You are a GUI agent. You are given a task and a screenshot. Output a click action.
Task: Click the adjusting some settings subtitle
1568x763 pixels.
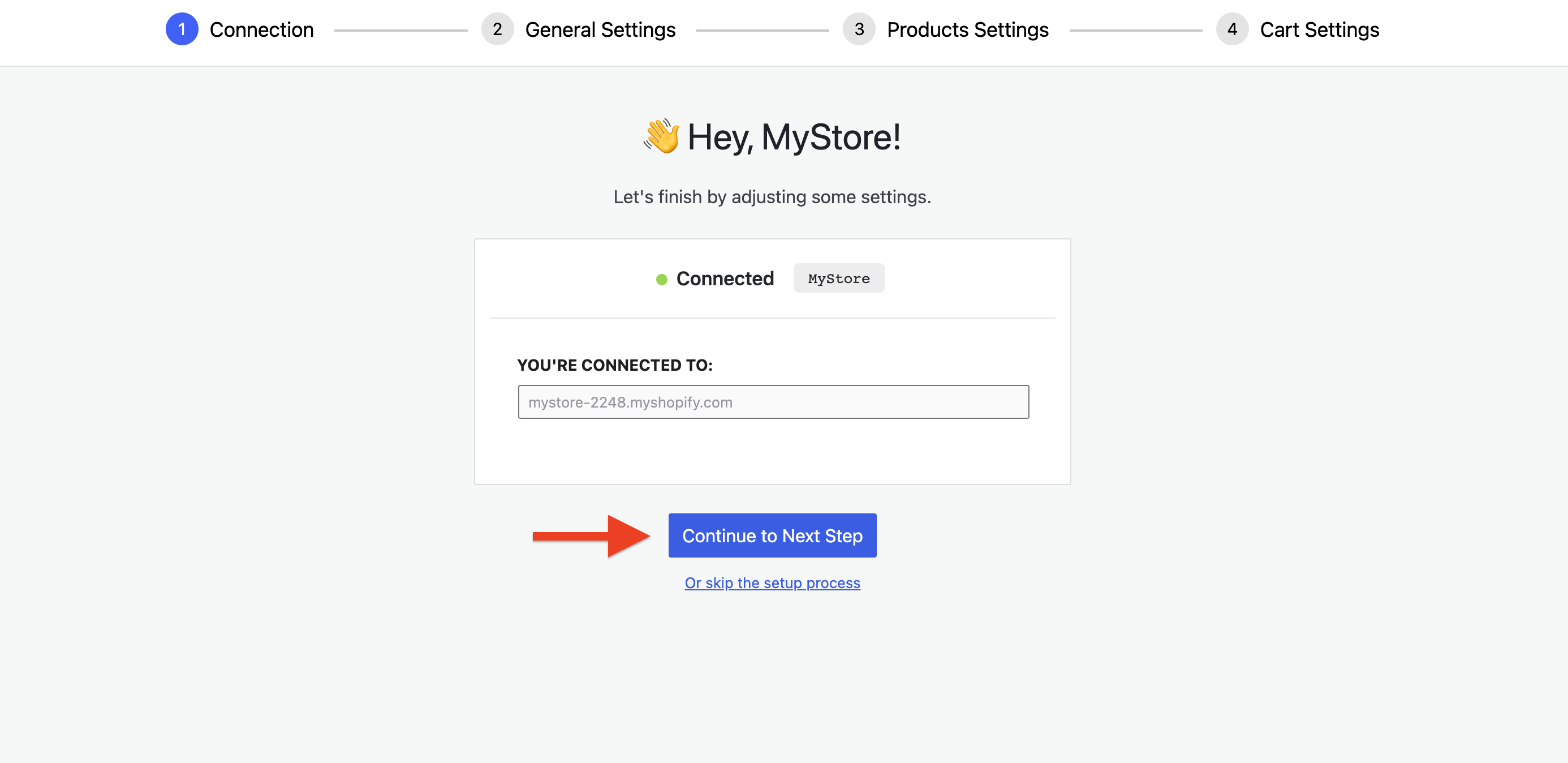[771, 196]
